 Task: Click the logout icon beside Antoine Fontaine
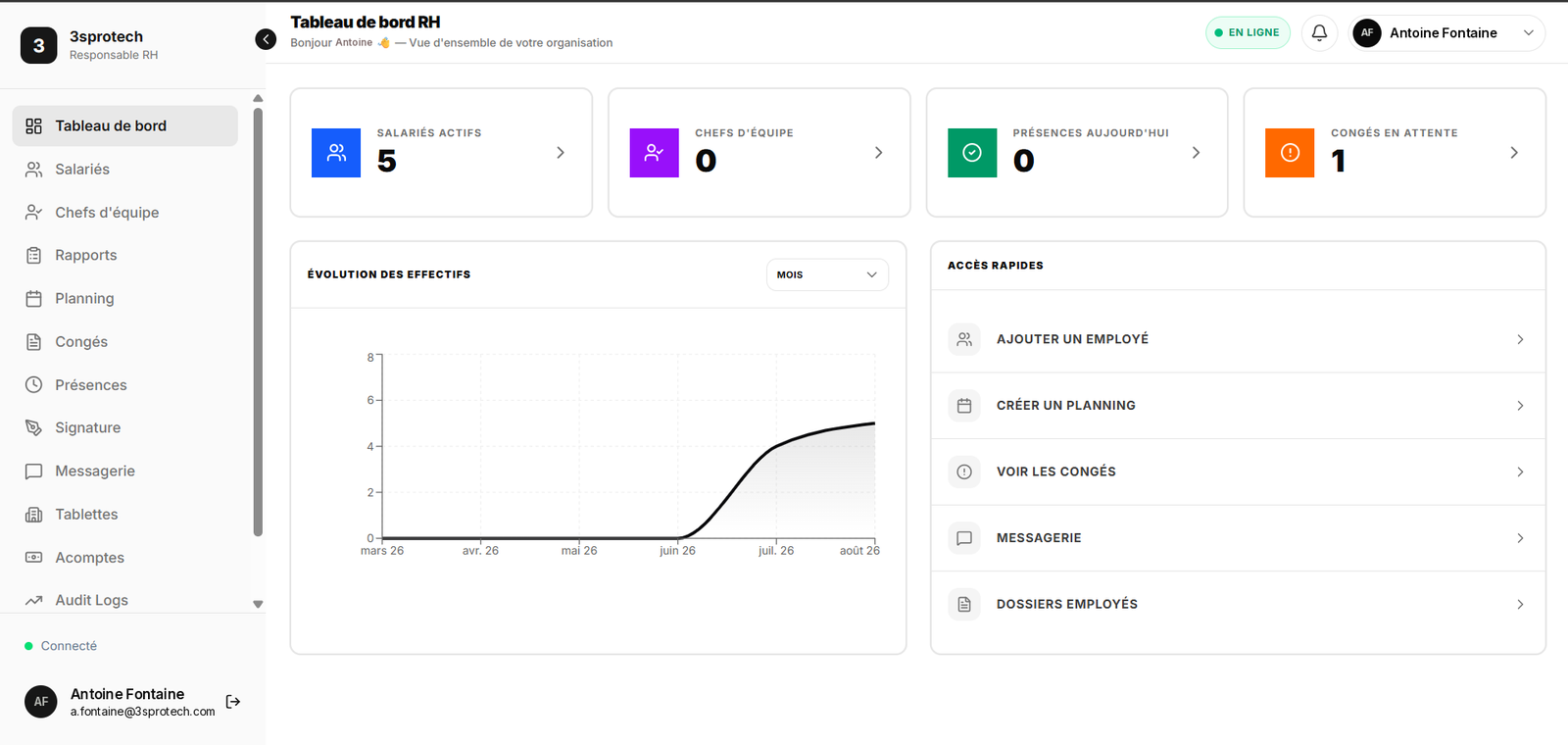point(233,702)
